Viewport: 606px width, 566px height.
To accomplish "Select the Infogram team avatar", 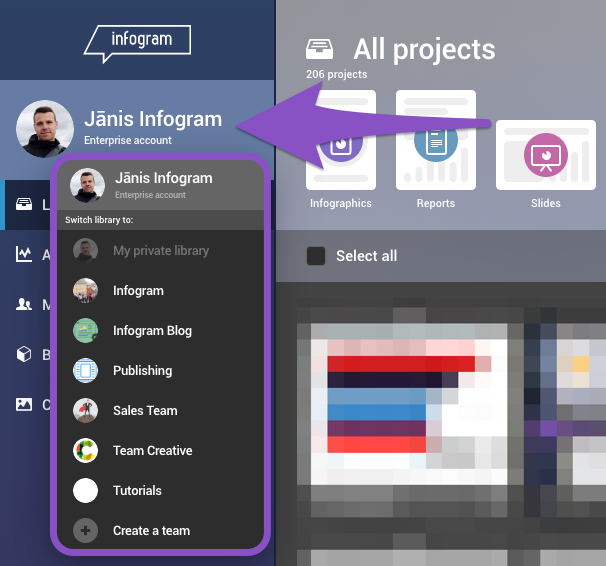I will (85, 290).
